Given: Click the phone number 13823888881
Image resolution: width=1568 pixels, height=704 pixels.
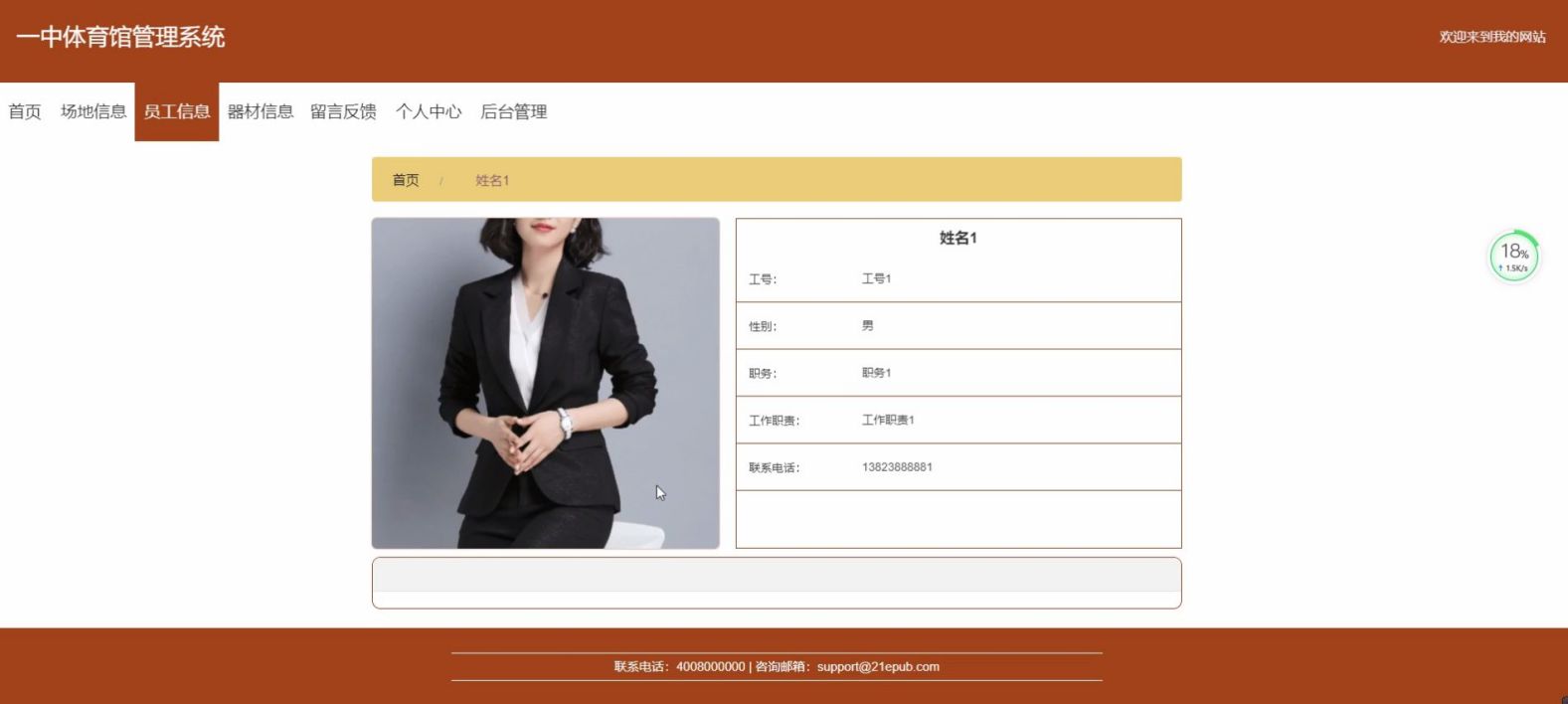Looking at the screenshot, I should tap(897, 466).
